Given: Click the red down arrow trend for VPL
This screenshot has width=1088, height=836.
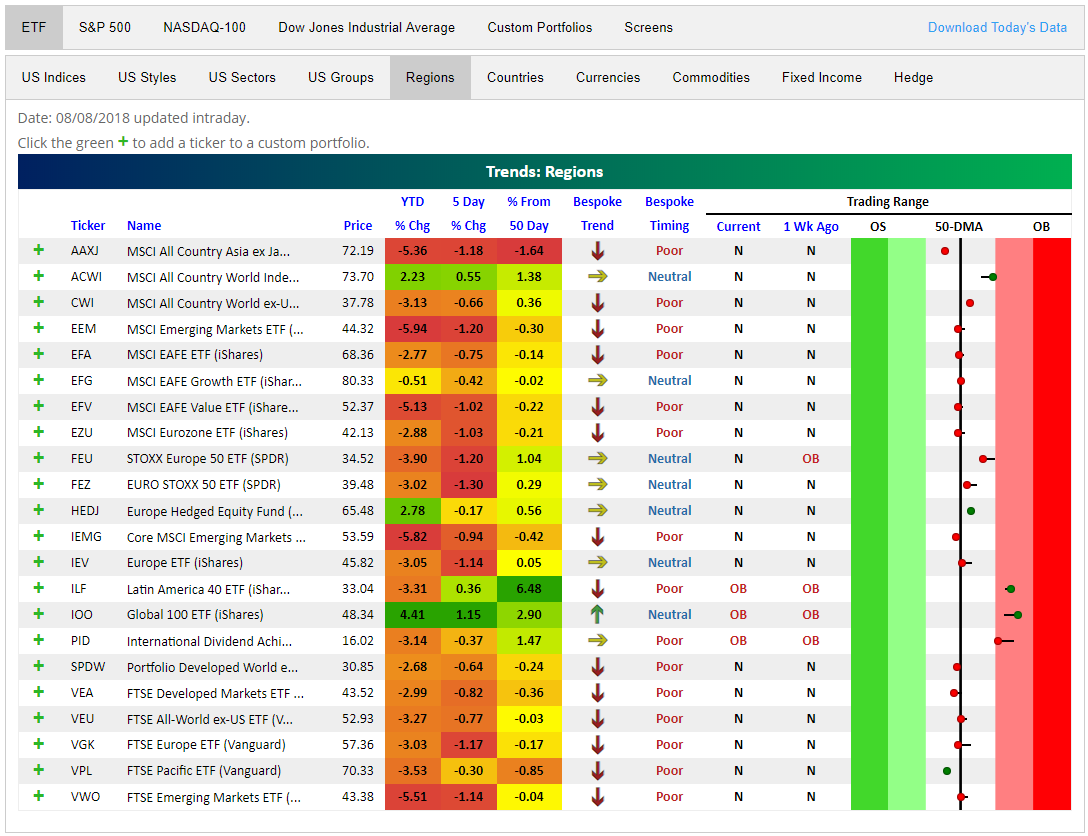Looking at the screenshot, I should pyautogui.click(x=598, y=770).
